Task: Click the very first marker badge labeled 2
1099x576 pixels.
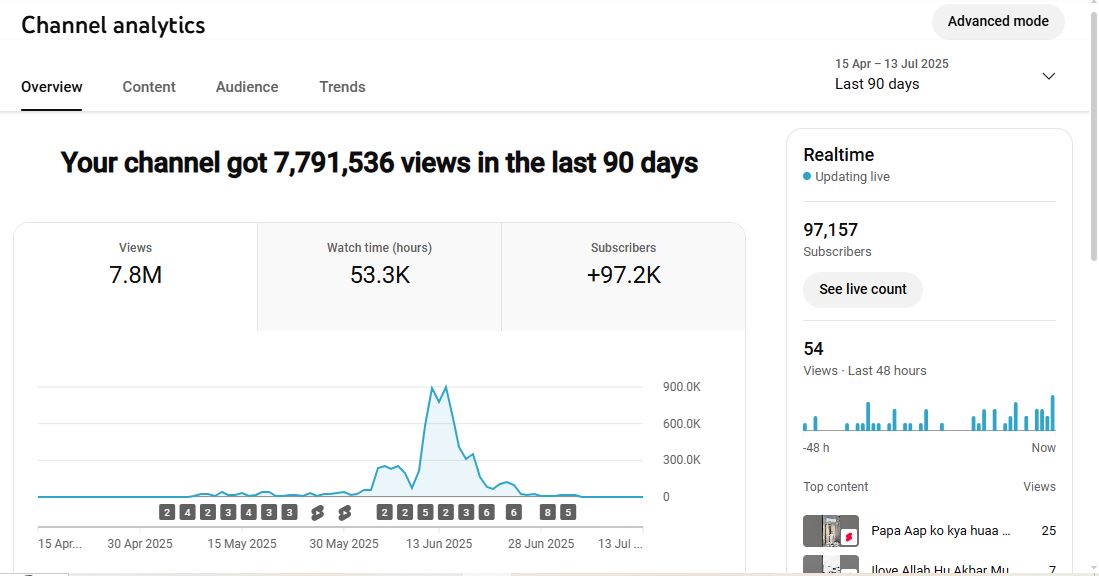Action: tap(167, 513)
